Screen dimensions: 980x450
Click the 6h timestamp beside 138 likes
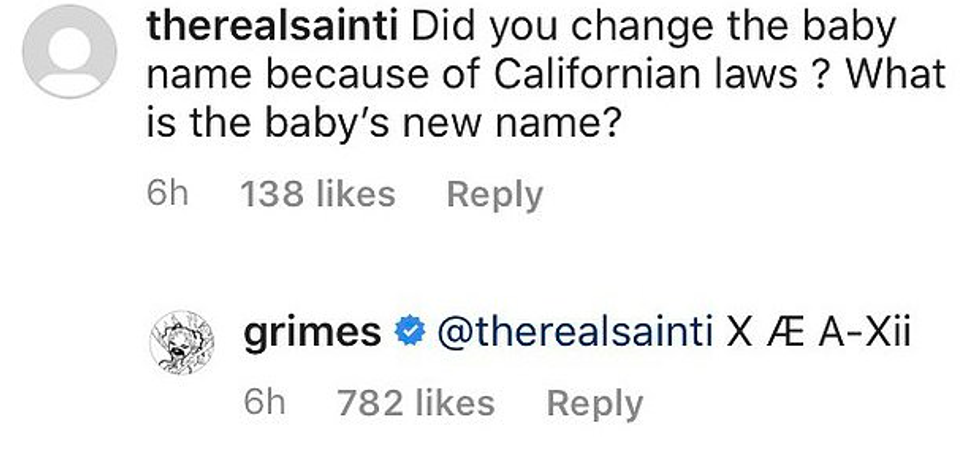click(x=166, y=194)
